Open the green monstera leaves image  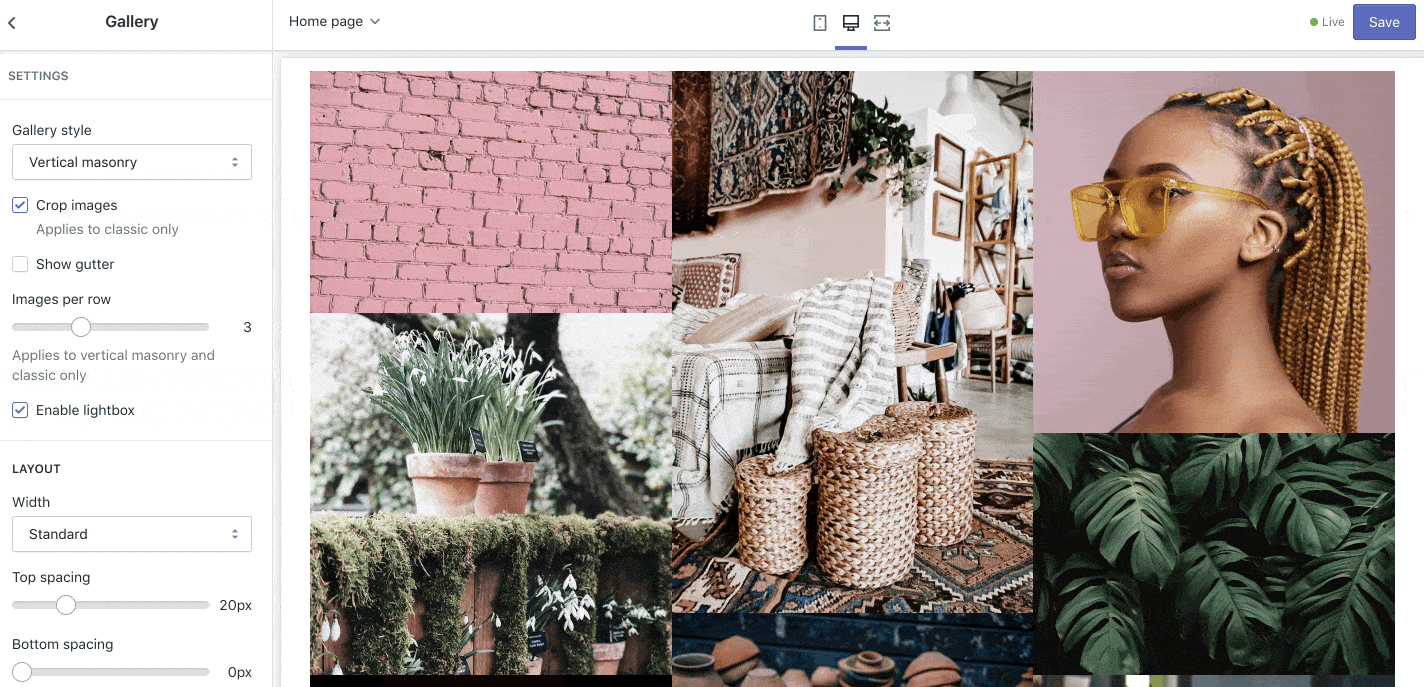(1213, 553)
